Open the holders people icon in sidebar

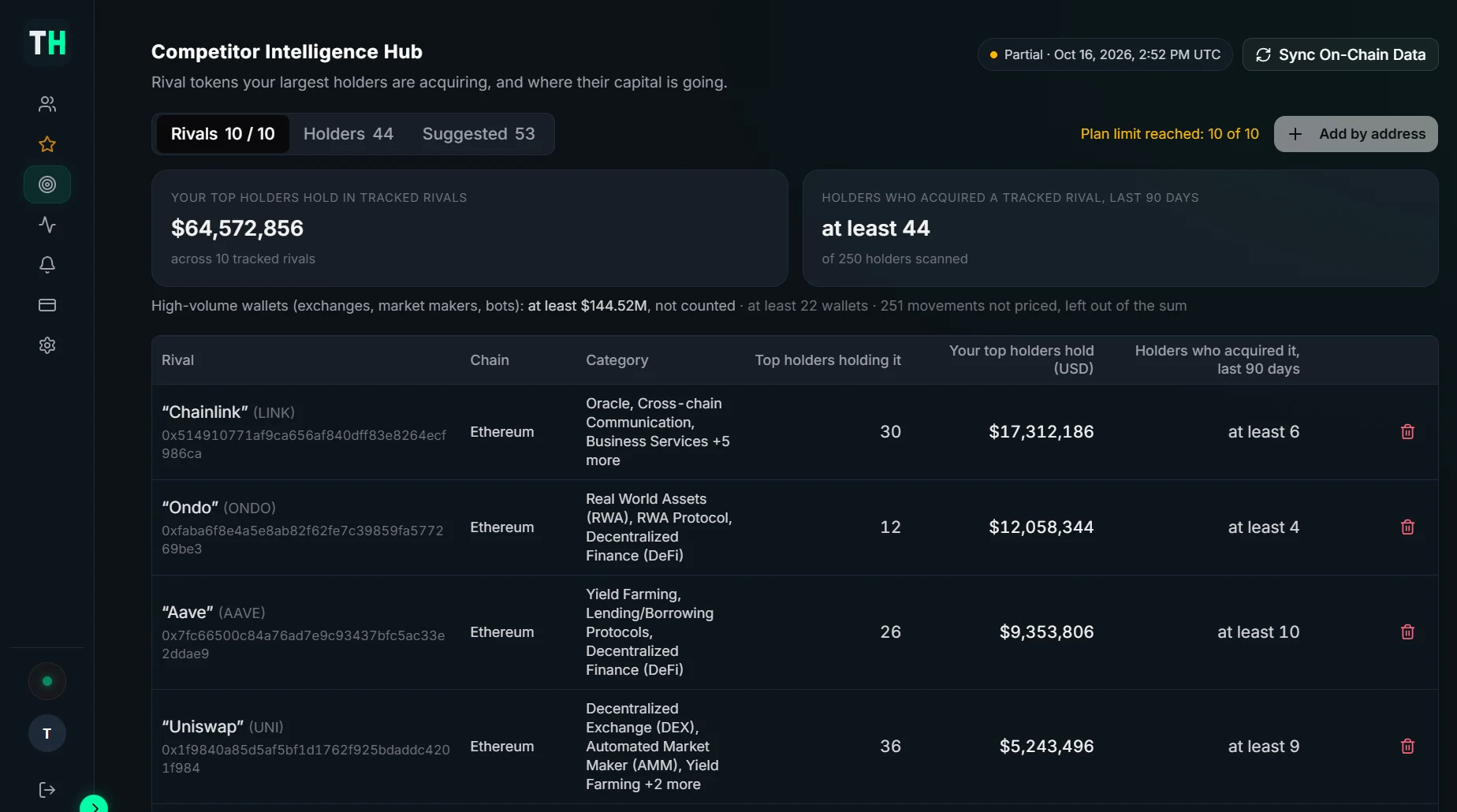47,104
